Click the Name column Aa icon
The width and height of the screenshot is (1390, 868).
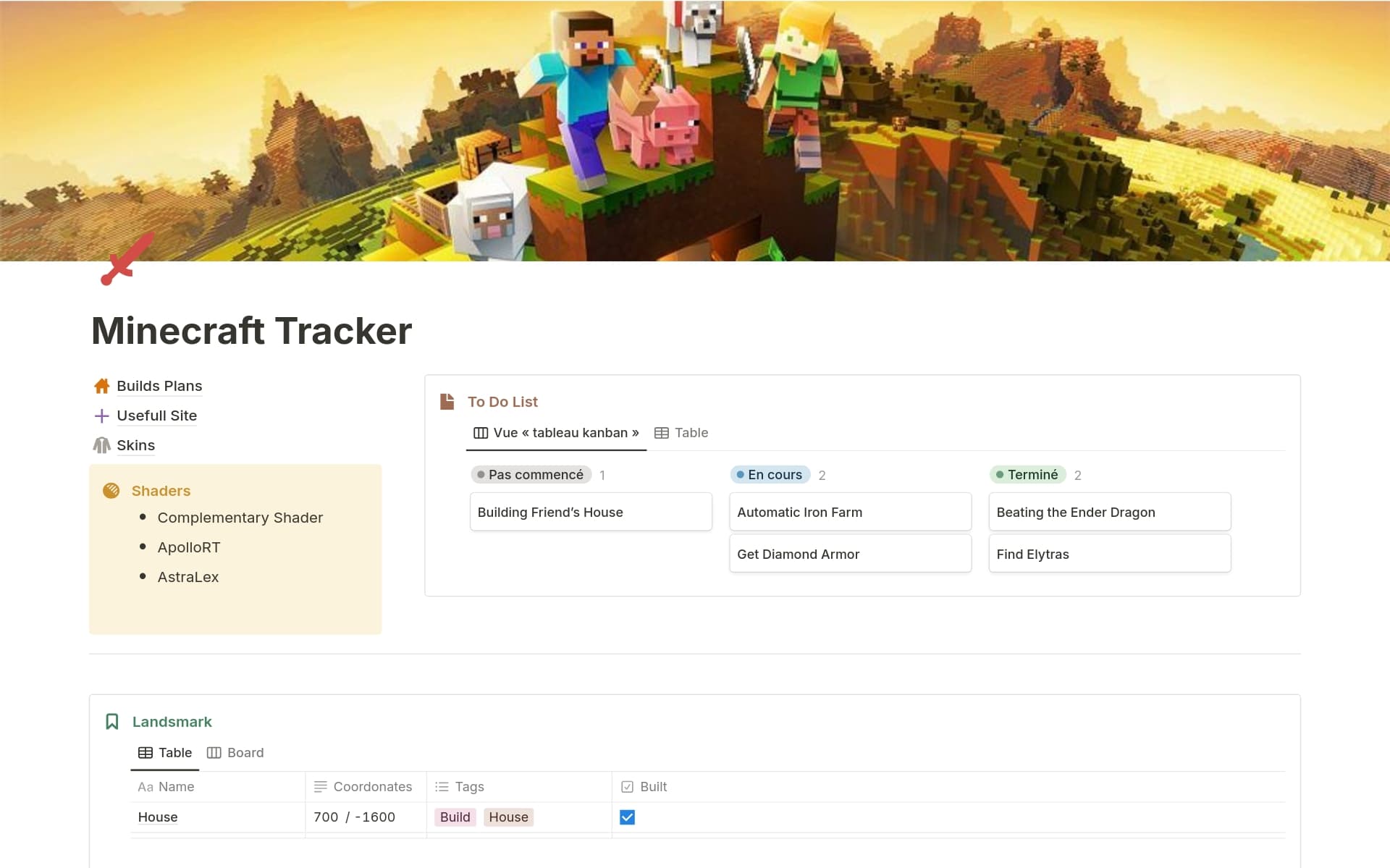[146, 787]
